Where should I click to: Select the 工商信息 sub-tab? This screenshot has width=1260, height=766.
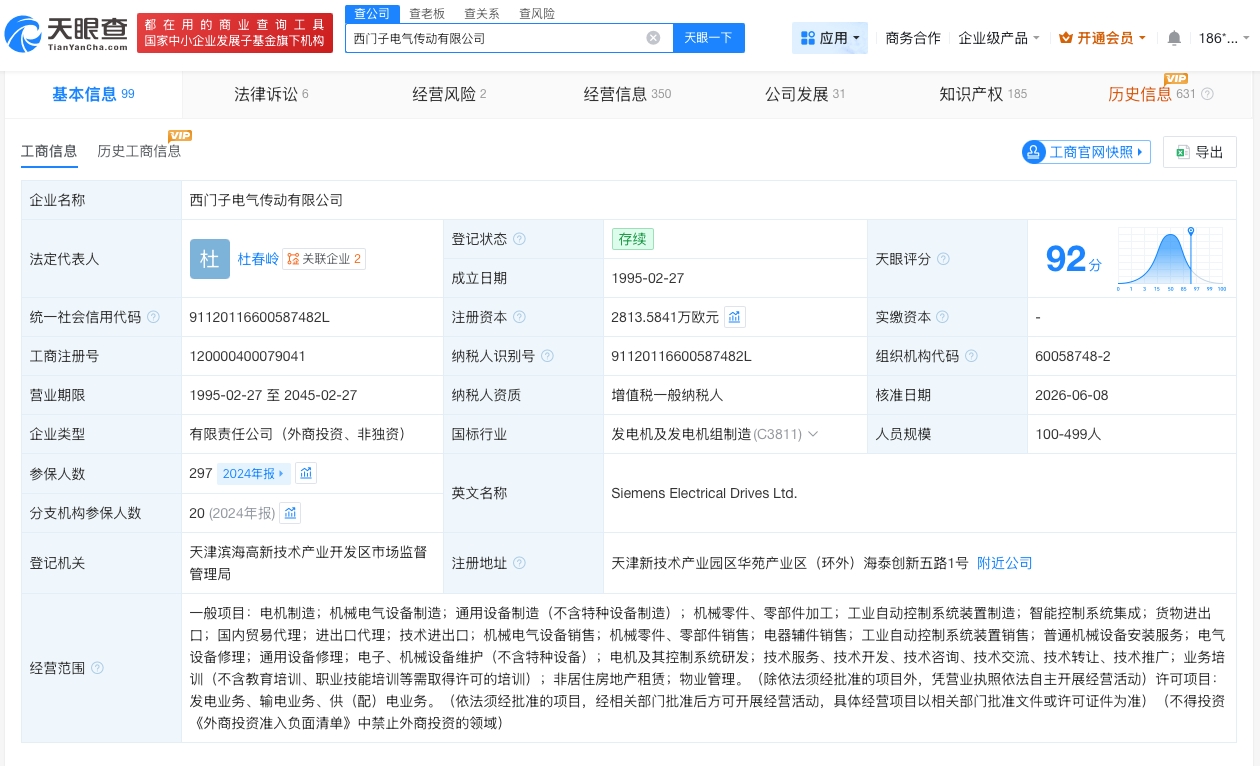point(49,151)
